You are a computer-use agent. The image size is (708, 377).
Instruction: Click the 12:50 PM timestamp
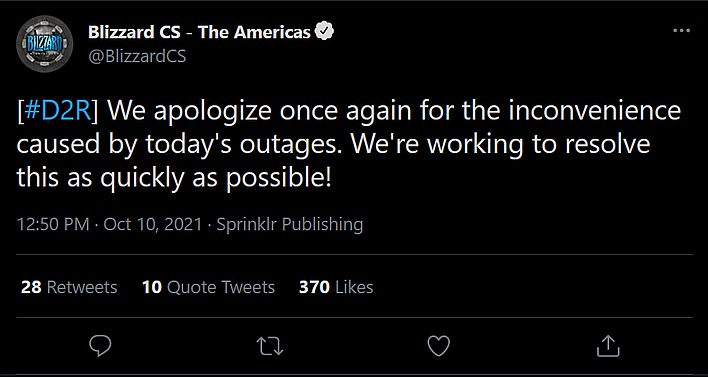pos(52,224)
